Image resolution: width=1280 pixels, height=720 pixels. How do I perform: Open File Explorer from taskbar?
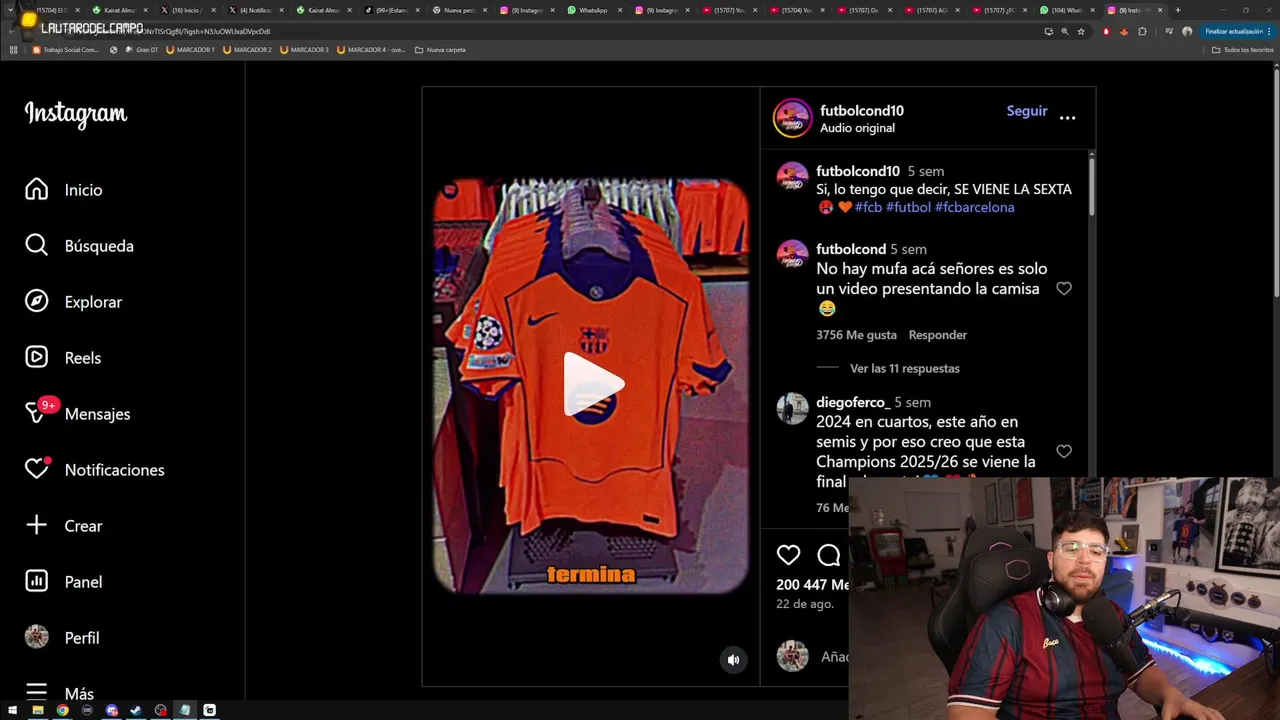point(37,710)
